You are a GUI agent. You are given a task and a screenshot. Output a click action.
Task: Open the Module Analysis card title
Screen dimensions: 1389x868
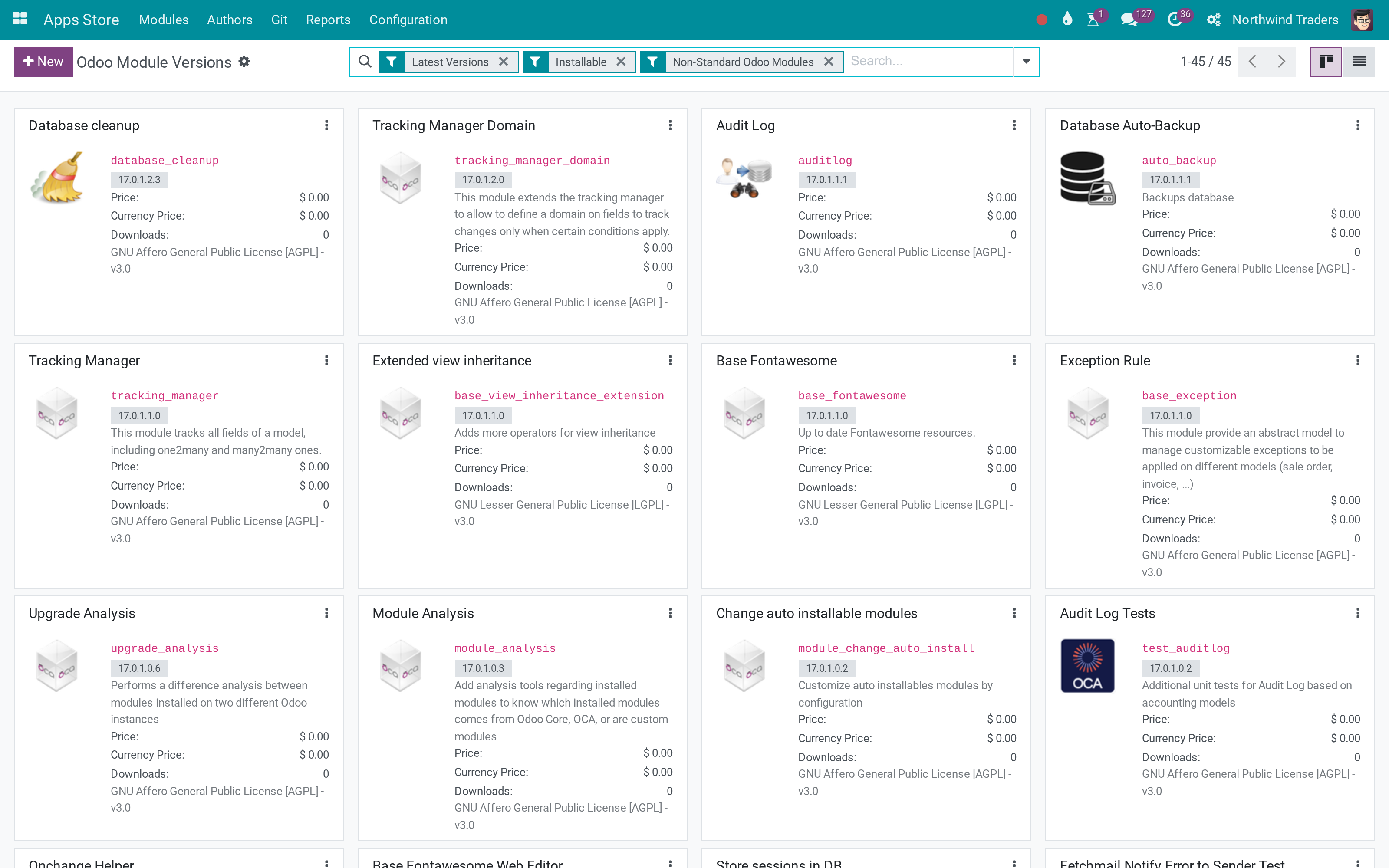[423, 613]
